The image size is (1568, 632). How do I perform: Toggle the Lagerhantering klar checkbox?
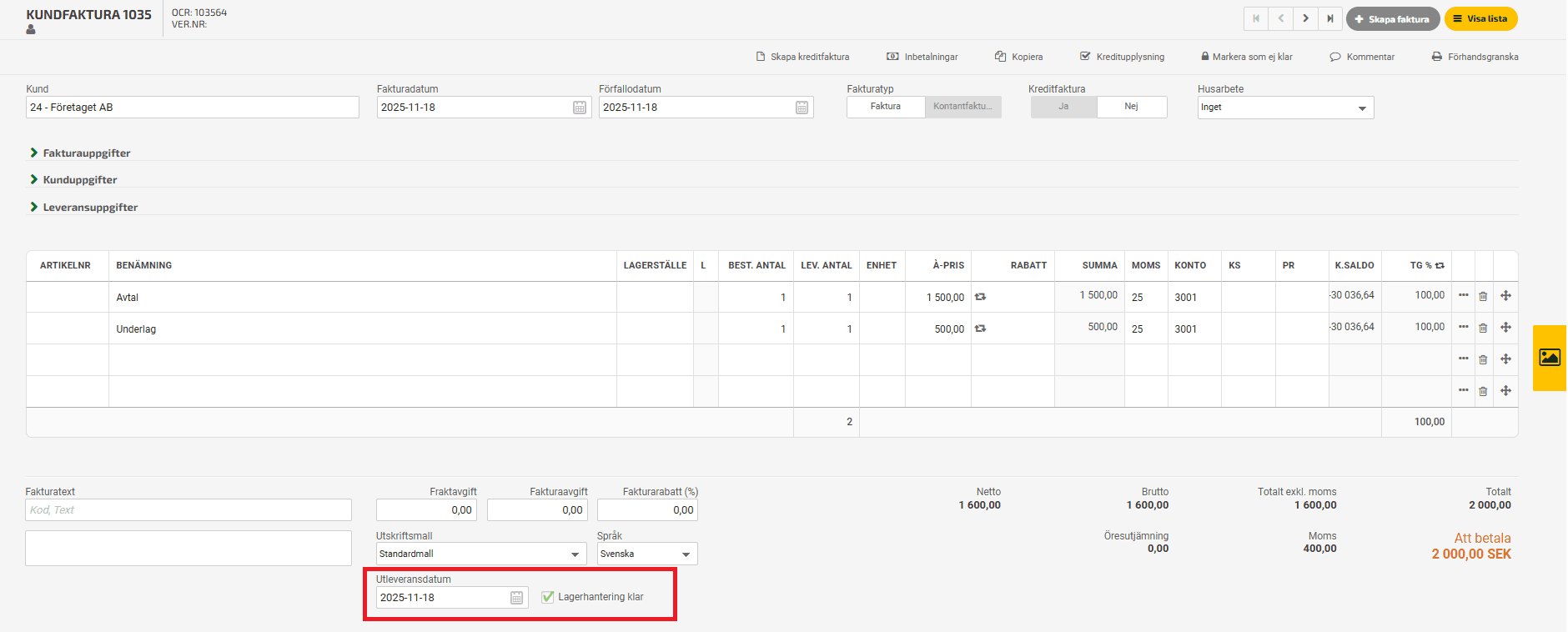548,597
